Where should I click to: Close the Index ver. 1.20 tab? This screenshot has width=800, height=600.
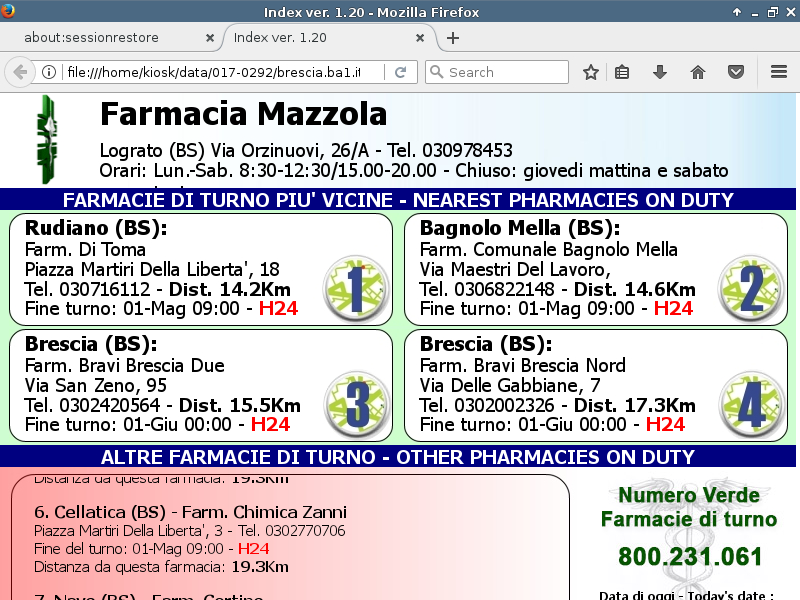point(420,38)
